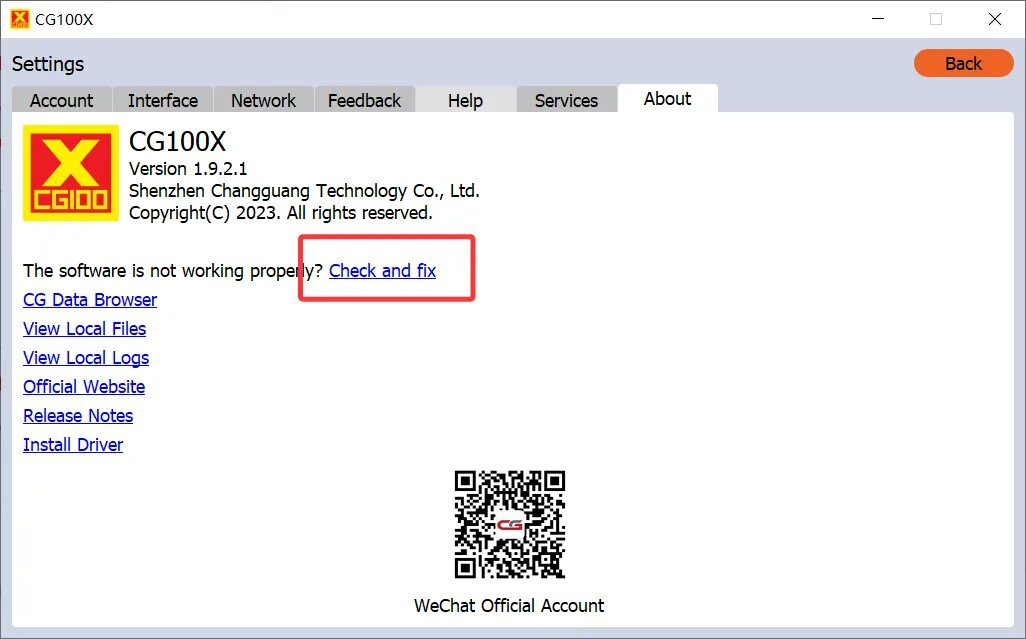Click the Copyright(C) 2023 text
This screenshot has width=1026, height=639.
coord(281,213)
